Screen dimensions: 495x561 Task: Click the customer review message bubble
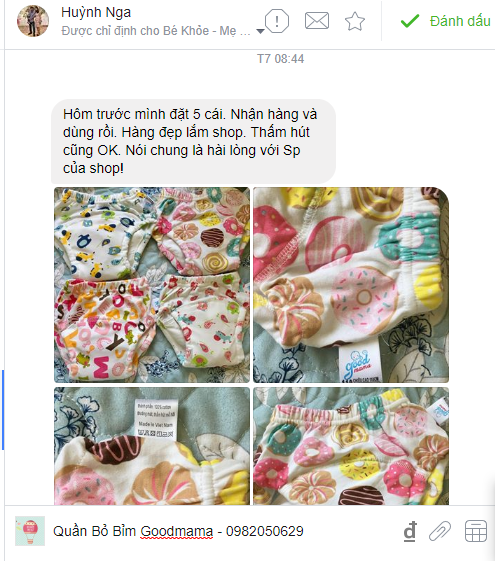[193, 141]
